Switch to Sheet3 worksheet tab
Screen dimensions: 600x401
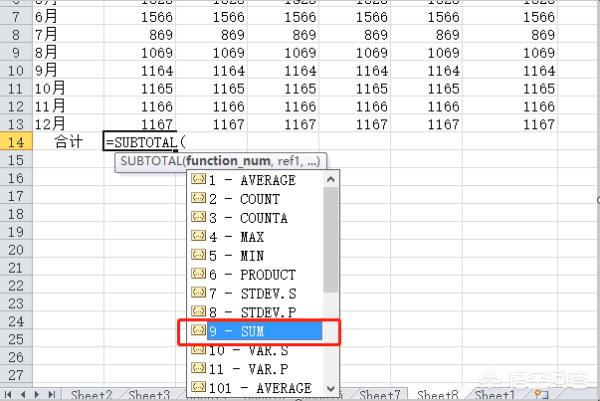click(149, 395)
